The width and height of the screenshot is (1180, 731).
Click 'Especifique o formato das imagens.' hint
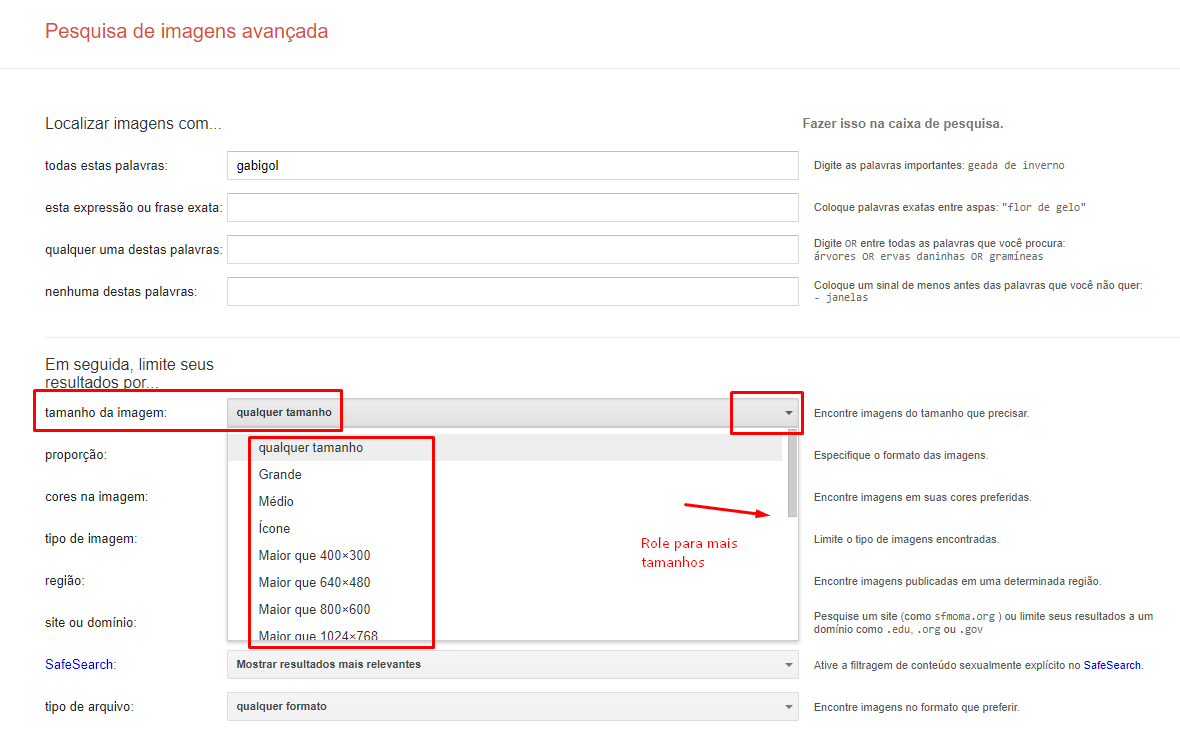(901, 455)
